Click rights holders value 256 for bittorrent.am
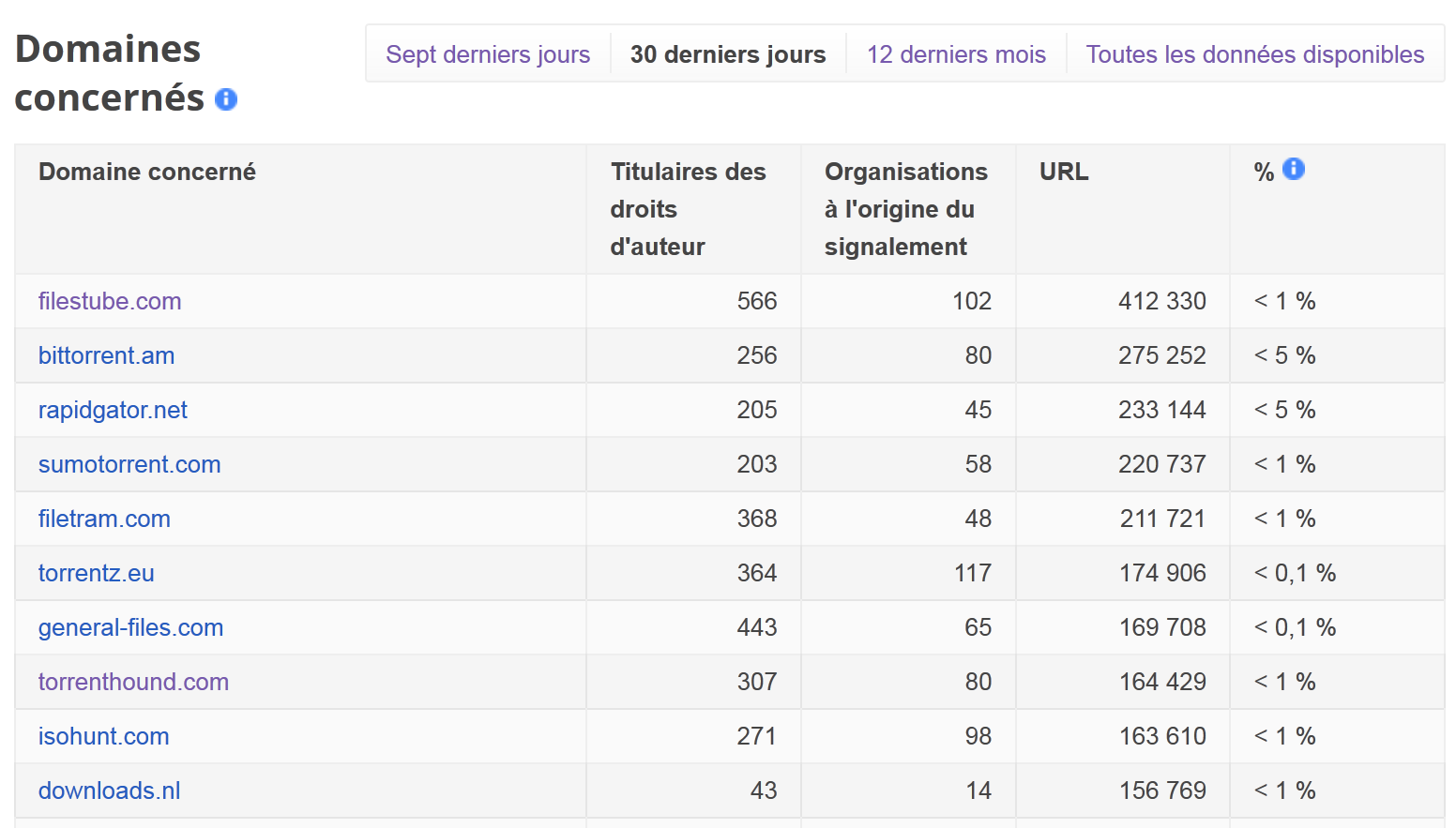The height and width of the screenshot is (828, 1456). [757, 355]
